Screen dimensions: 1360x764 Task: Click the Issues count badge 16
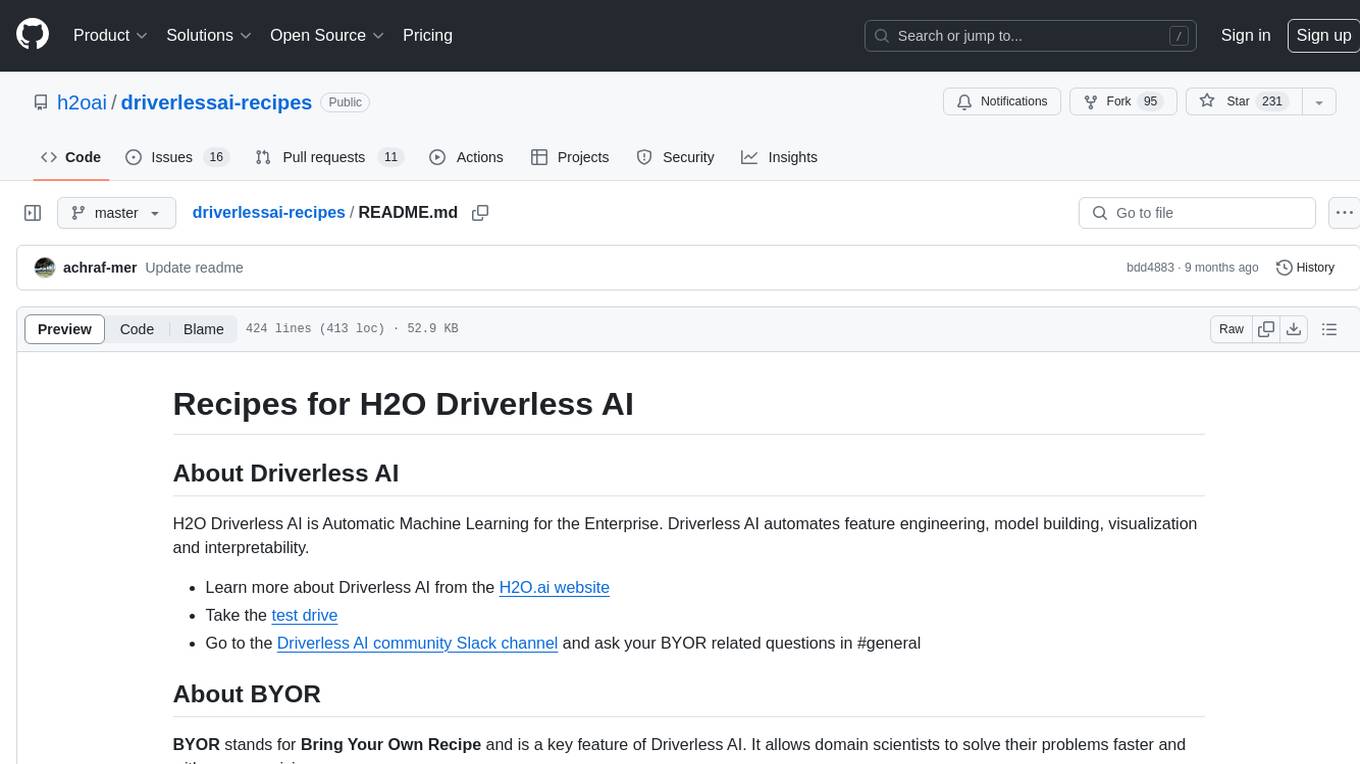click(x=216, y=157)
